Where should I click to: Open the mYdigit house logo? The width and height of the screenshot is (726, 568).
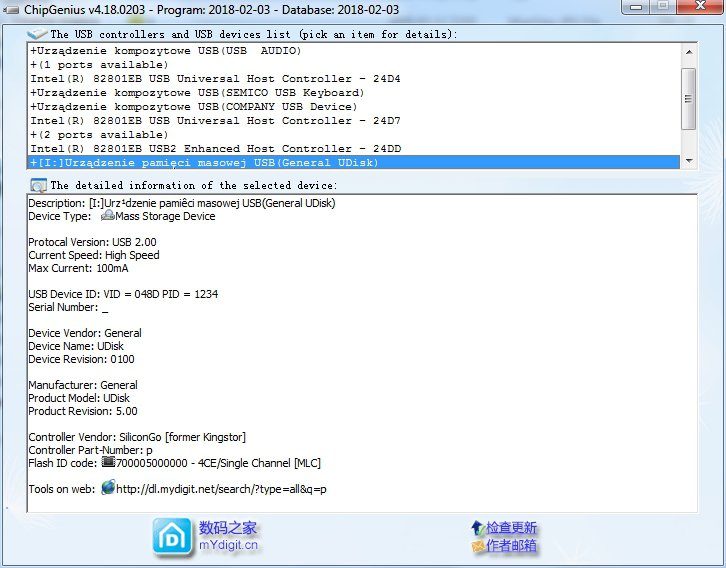pyautogui.click(x=172, y=537)
